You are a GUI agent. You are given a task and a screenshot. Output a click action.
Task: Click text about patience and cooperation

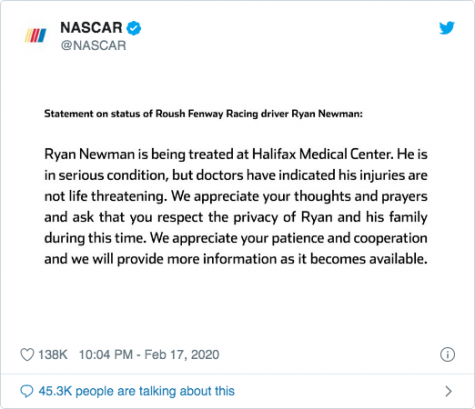[x=289, y=238]
